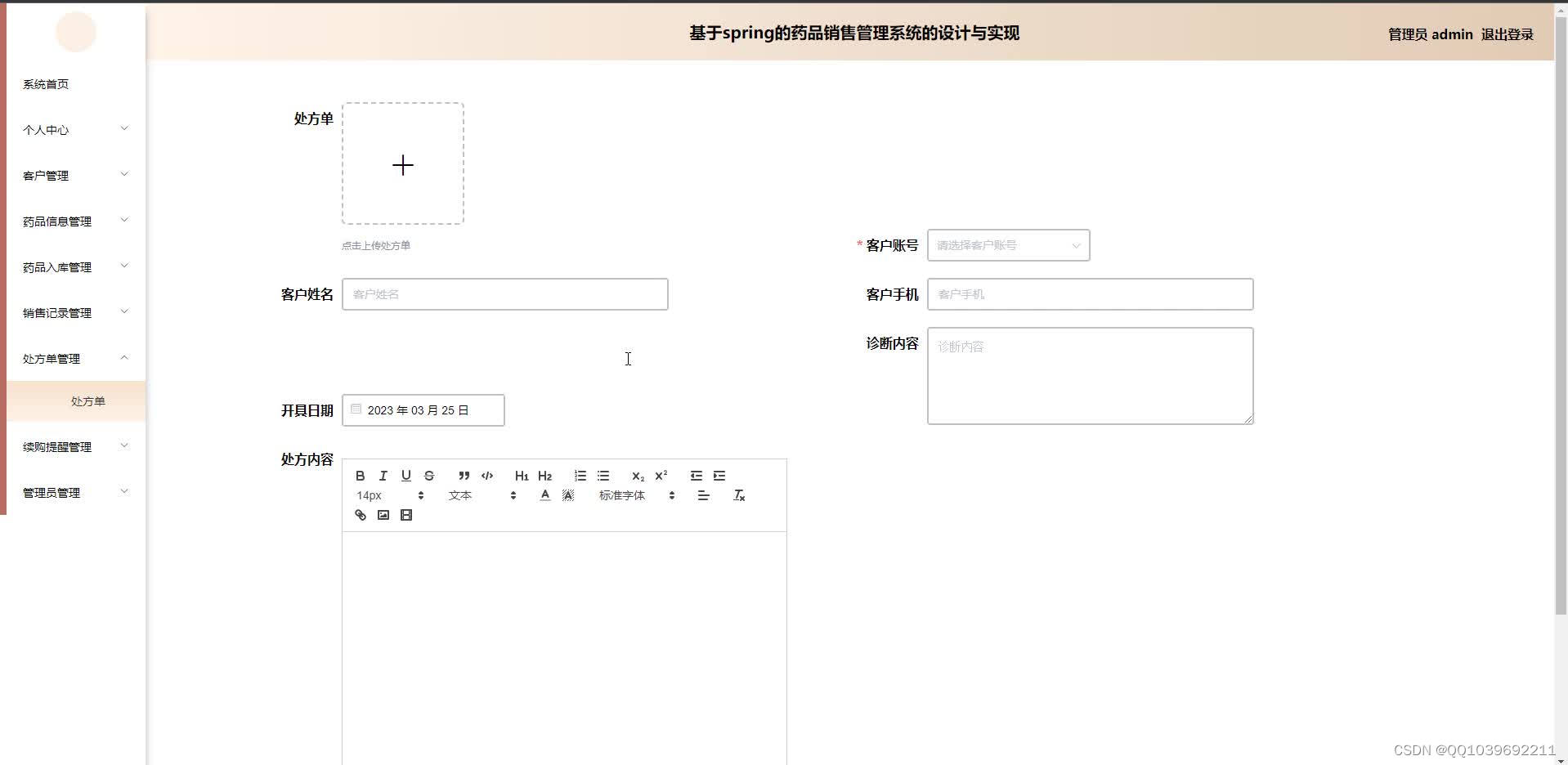Click the 客户姓名 input field
The image size is (1568, 765).
pos(504,294)
